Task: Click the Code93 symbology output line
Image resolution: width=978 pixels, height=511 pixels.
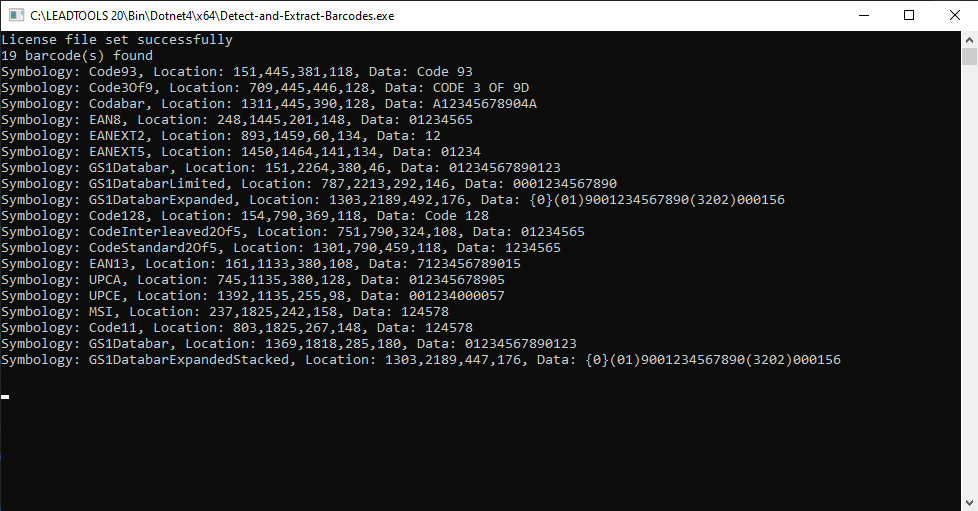Action: point(237,72)
